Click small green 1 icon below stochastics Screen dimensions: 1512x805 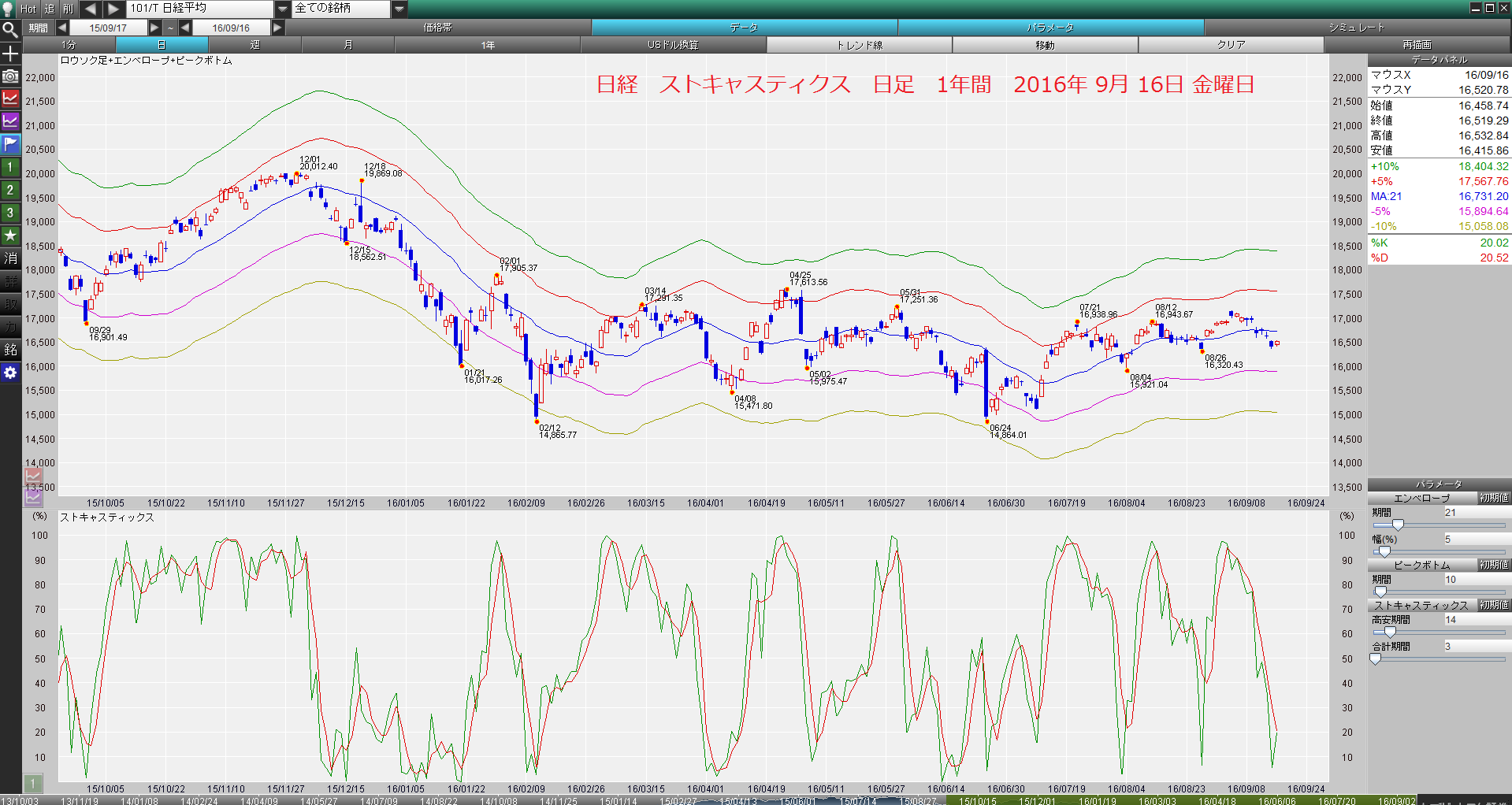(x=32, y=784)
